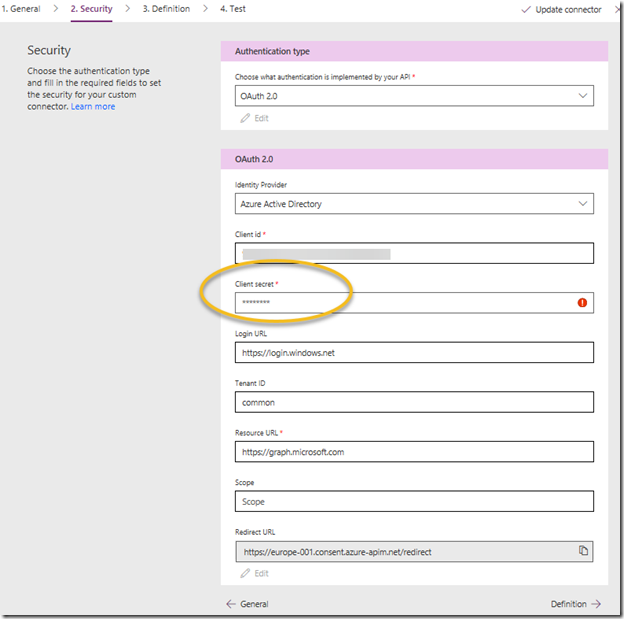Focus the Client id input field
Screen dimensions: 624x619
pyautogui.click(x=414, y=253)
